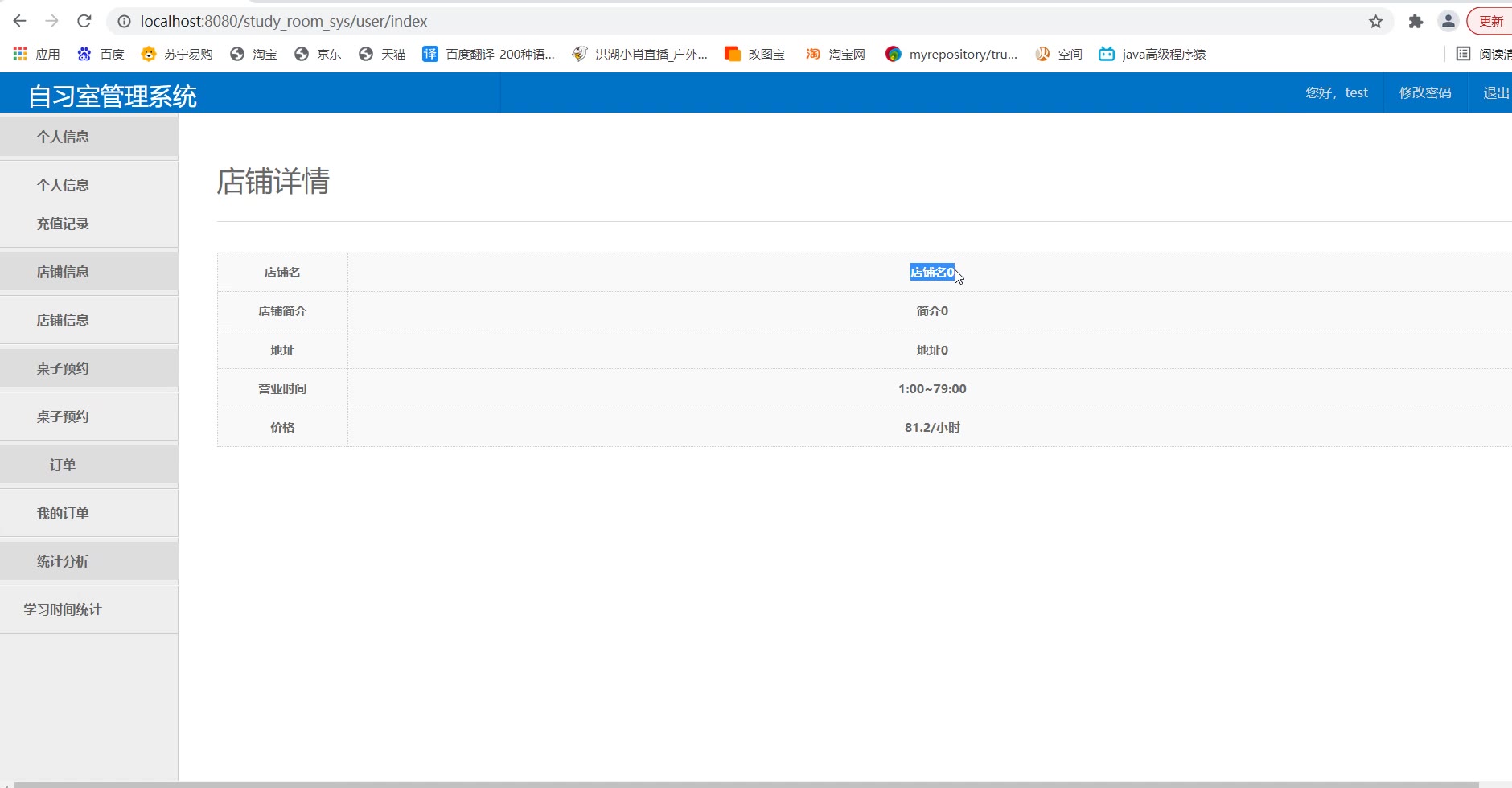Click the browser forward arrow
Screen dimensions: 1512x788
pyautogui.click(x=52, y=21)
